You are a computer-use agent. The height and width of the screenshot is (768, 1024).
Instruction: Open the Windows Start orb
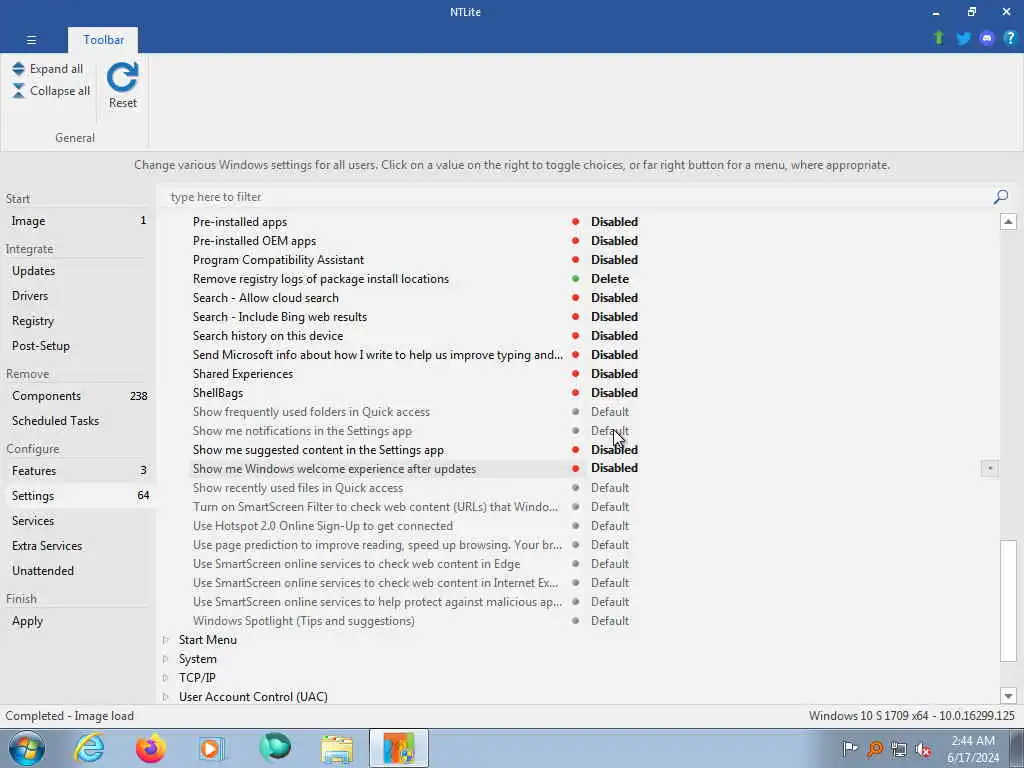pyautogui.click(x=27, y=748)
